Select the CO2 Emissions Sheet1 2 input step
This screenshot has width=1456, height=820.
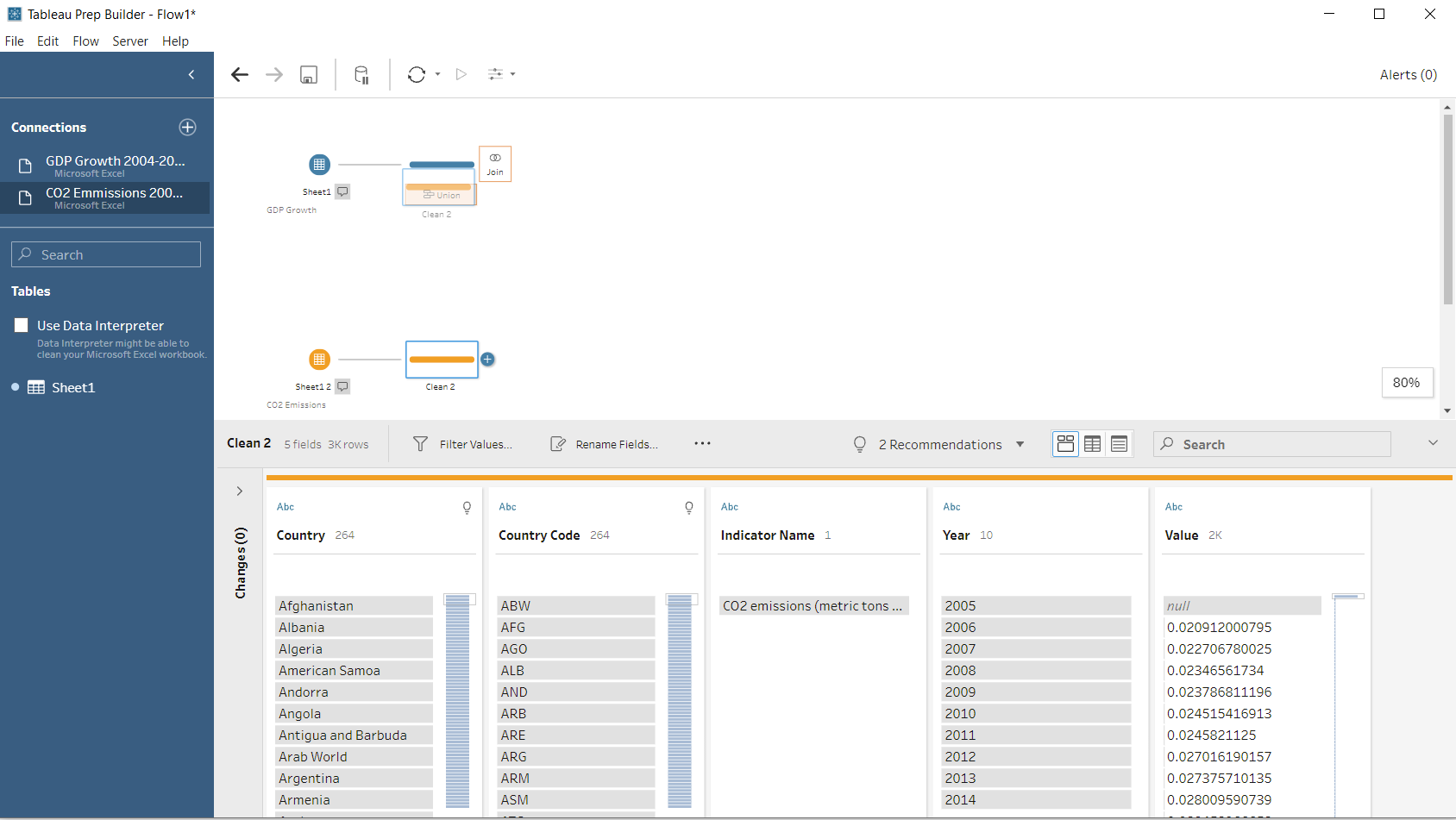(x=319, y=360)
